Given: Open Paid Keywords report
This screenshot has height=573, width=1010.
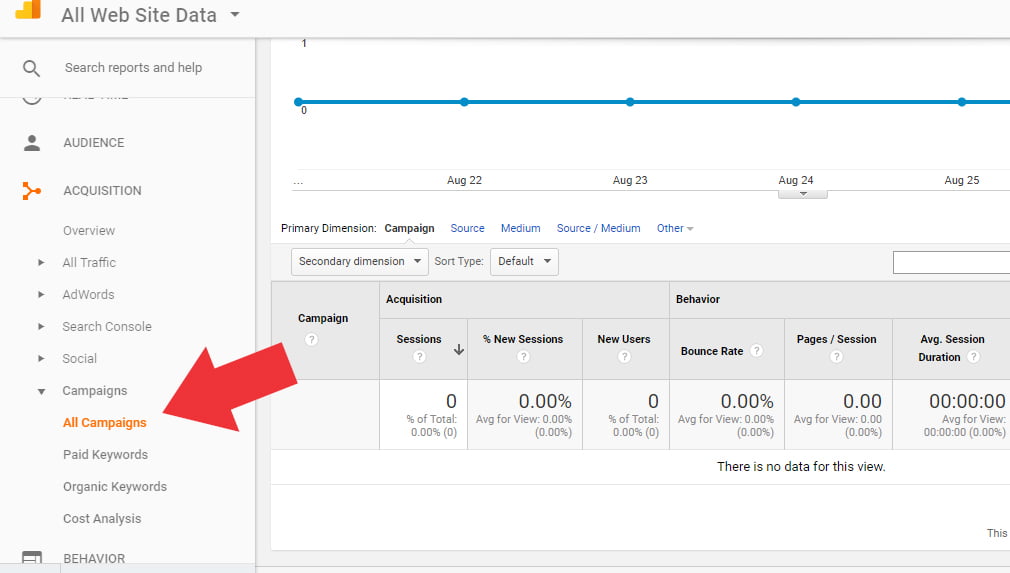Looking at the screenshot, I should pos(105,455).
